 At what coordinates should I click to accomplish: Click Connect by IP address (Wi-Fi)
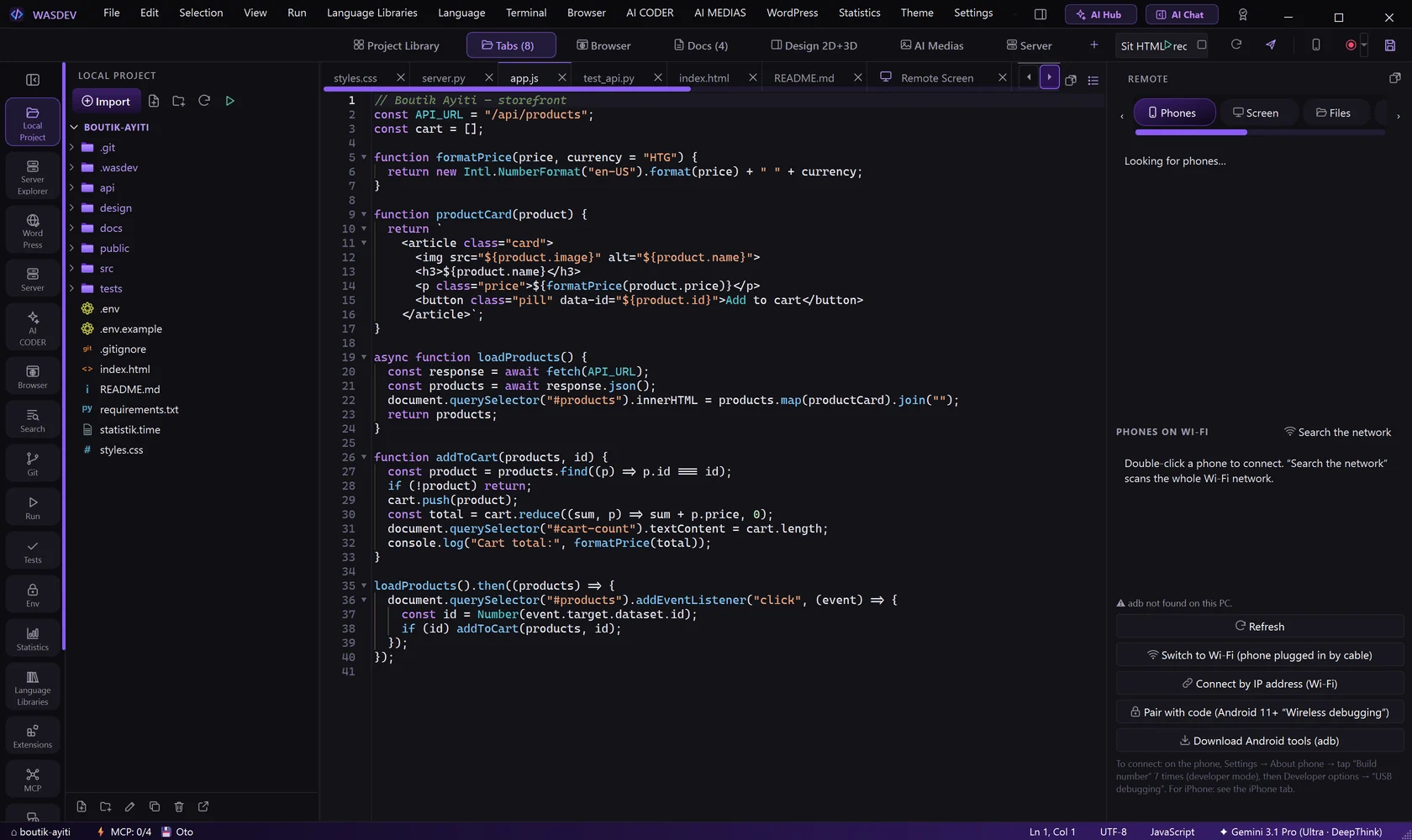pyautogui.click(x=1260, y=684)
